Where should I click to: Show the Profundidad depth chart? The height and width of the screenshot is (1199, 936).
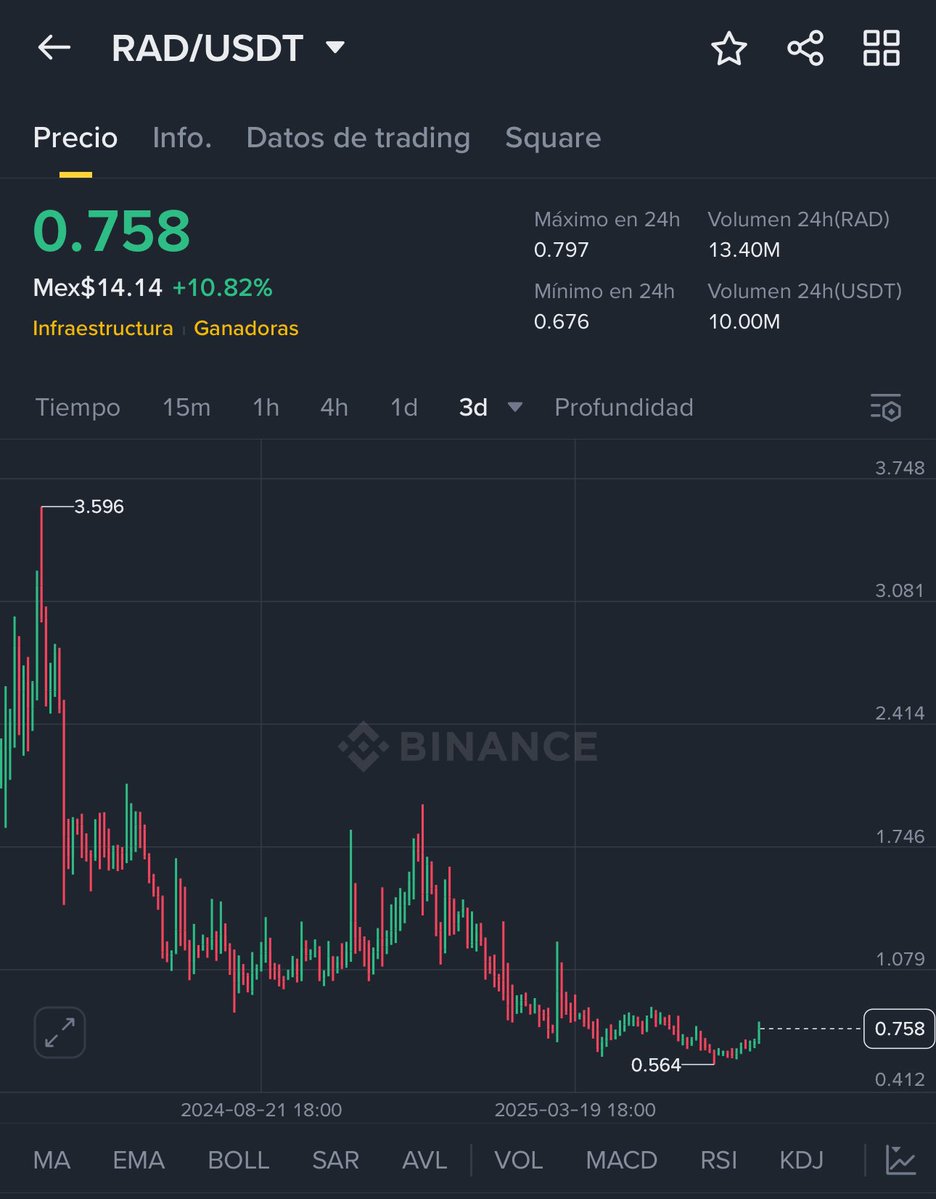tap(623, 408)
